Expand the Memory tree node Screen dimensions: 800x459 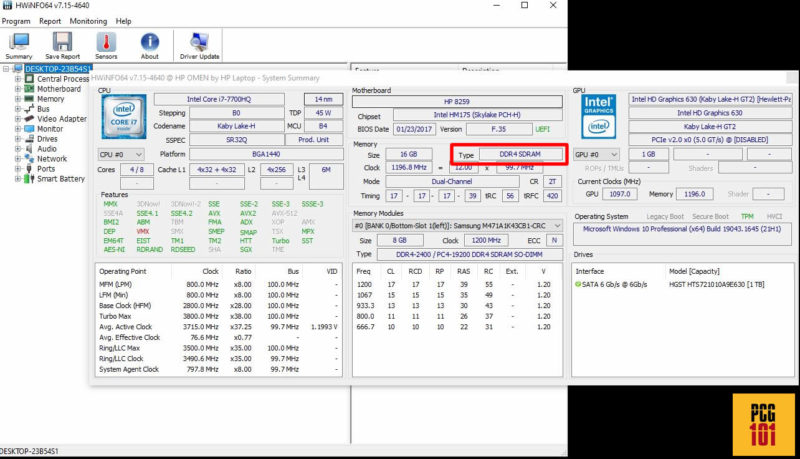[x=18, y=99]
